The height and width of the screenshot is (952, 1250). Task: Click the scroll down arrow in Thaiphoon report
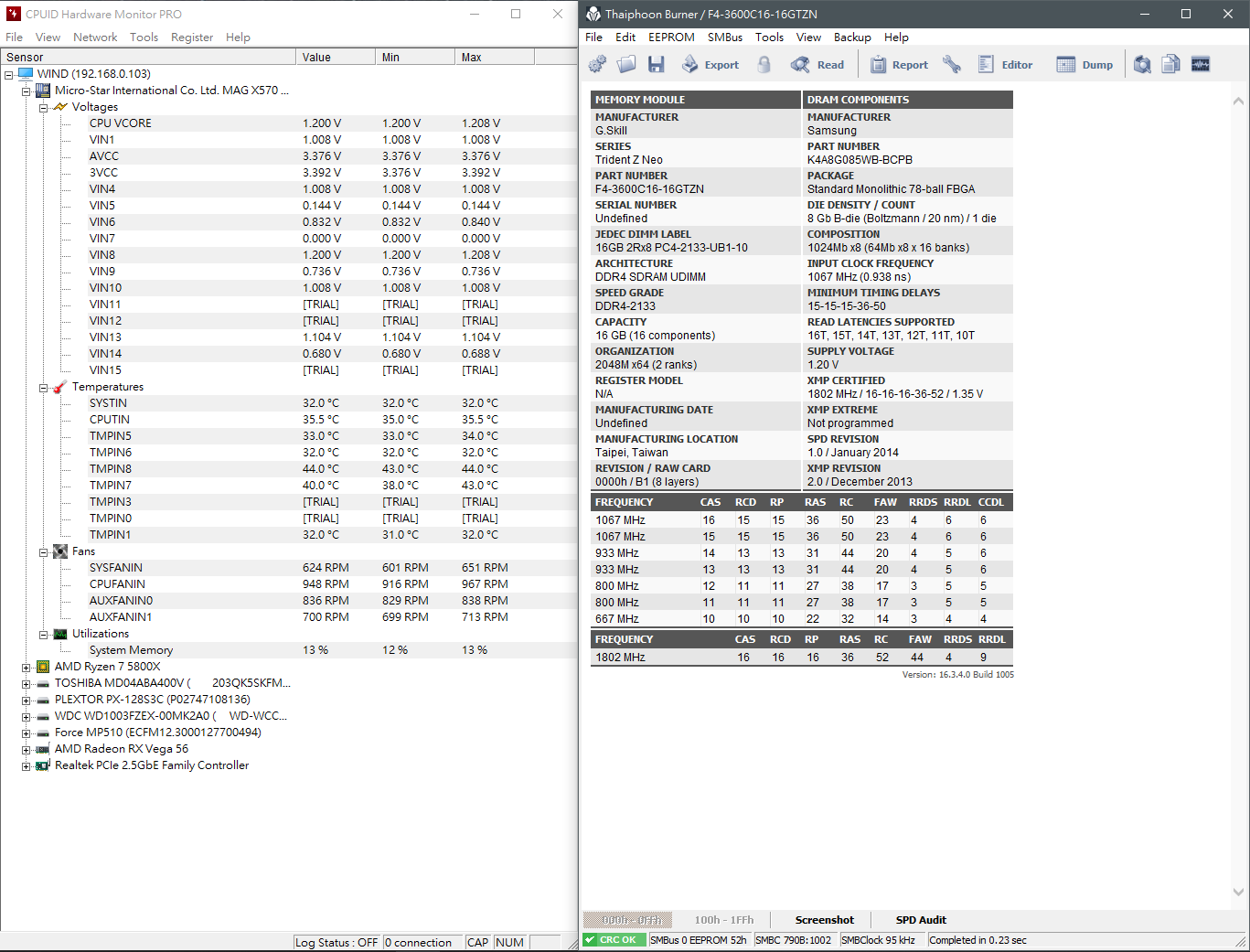coord(1238,892)
